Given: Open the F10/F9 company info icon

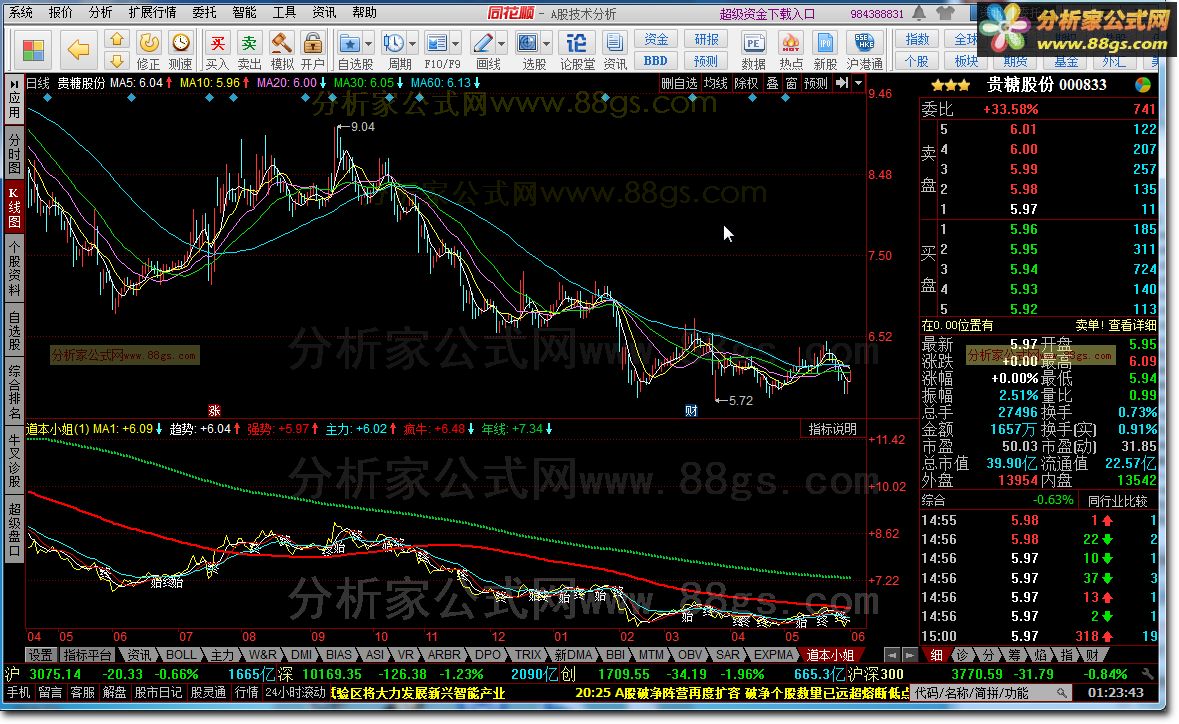Looking at the screenshot, I should pos(436,44).
